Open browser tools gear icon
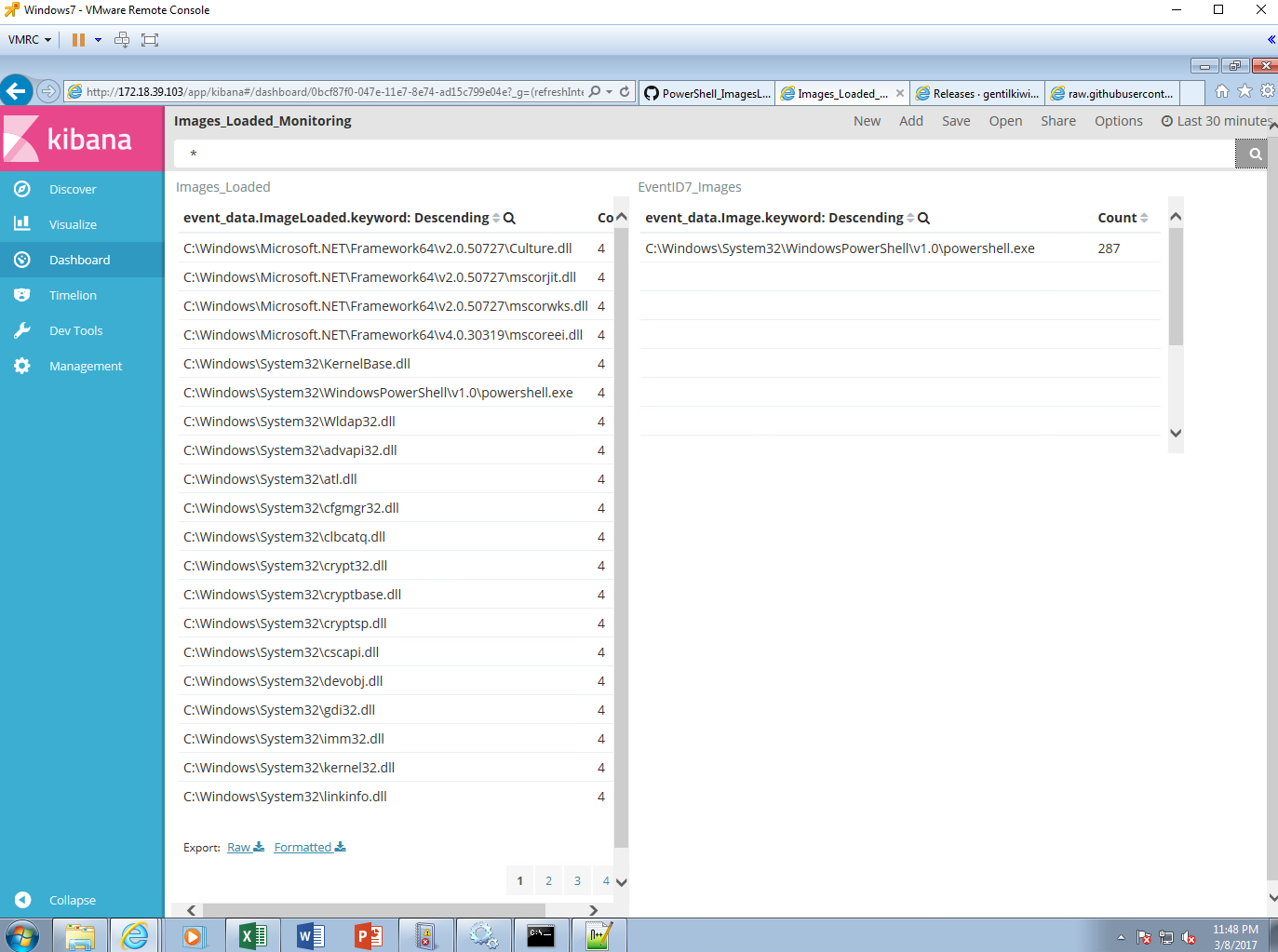1278x952 pixels. pos(1267,91)
